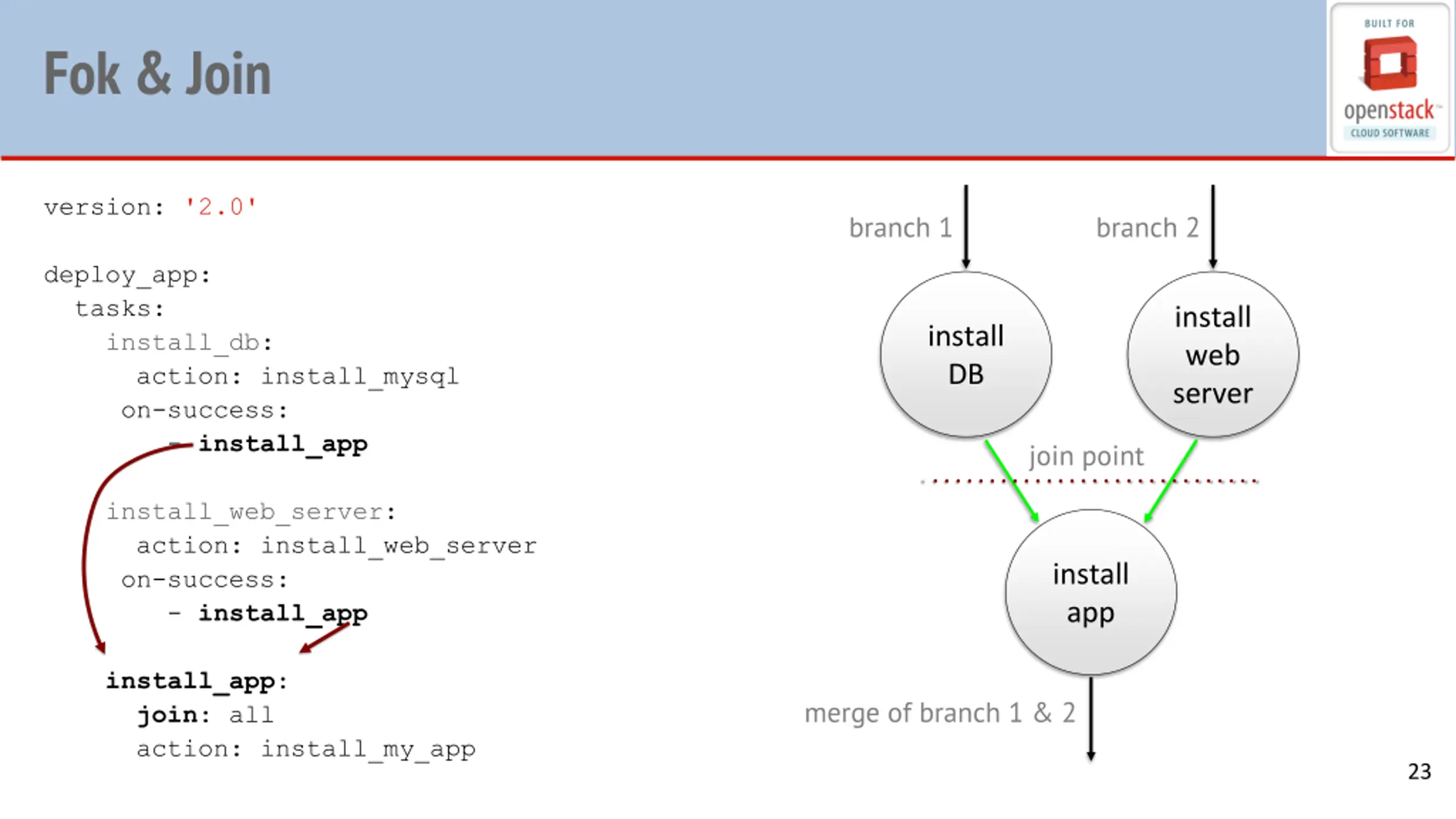The height and width of the screenshot is (819, 1456).
Task: Click the branch 1 downward arrow
Action: click(x=966, y=226)
